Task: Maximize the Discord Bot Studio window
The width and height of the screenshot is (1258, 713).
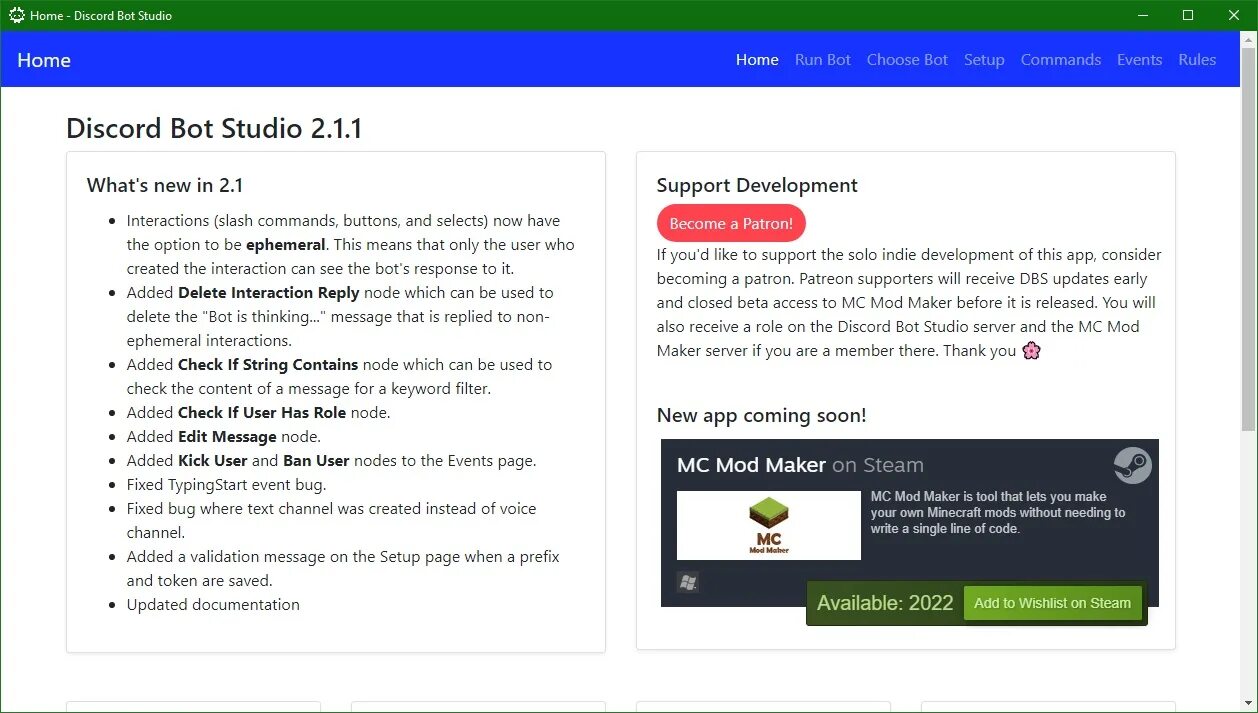Action: click(x=1188, y=15)
